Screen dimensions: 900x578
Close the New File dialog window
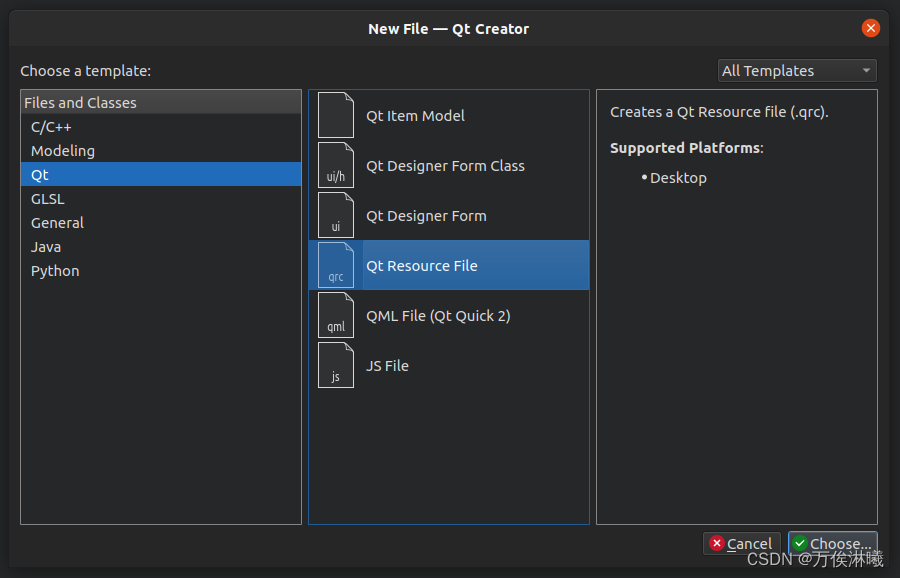click(x=870, y=28)
